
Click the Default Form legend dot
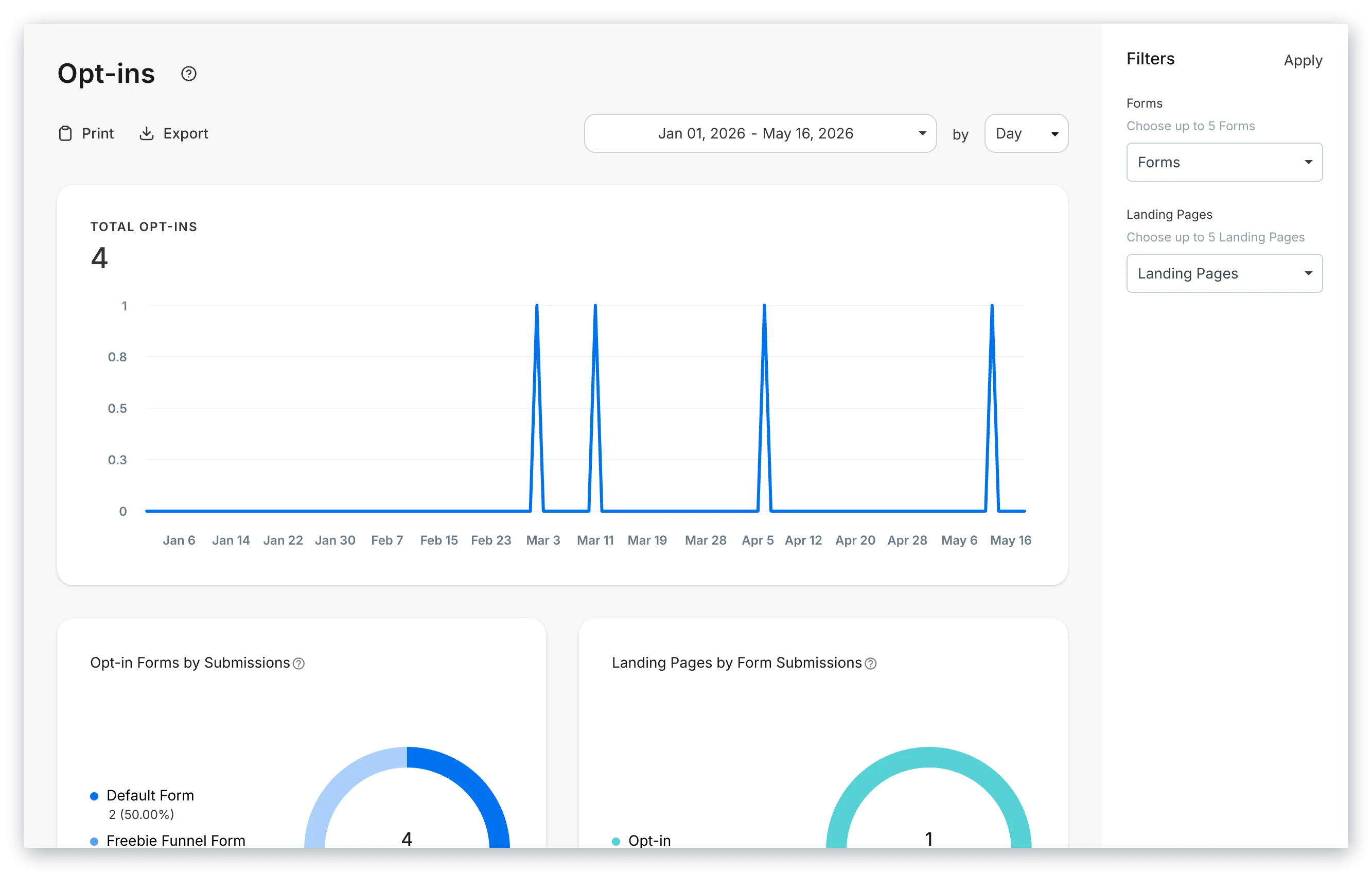pyautogui.click(x=95, y=796)
